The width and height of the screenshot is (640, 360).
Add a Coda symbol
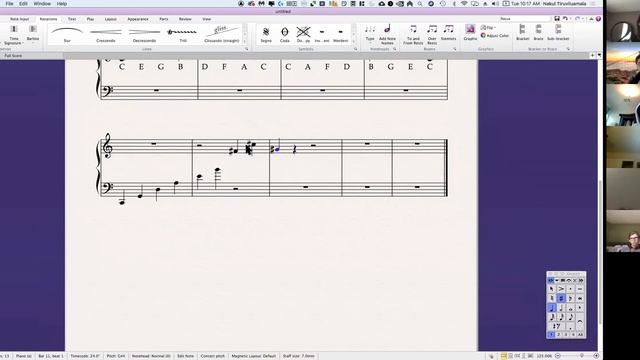tap(284, 34)
